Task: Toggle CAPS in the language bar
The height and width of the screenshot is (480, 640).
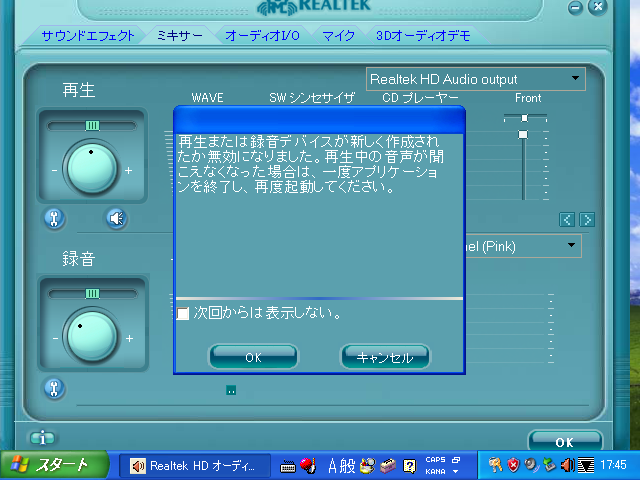Action: 435,460
